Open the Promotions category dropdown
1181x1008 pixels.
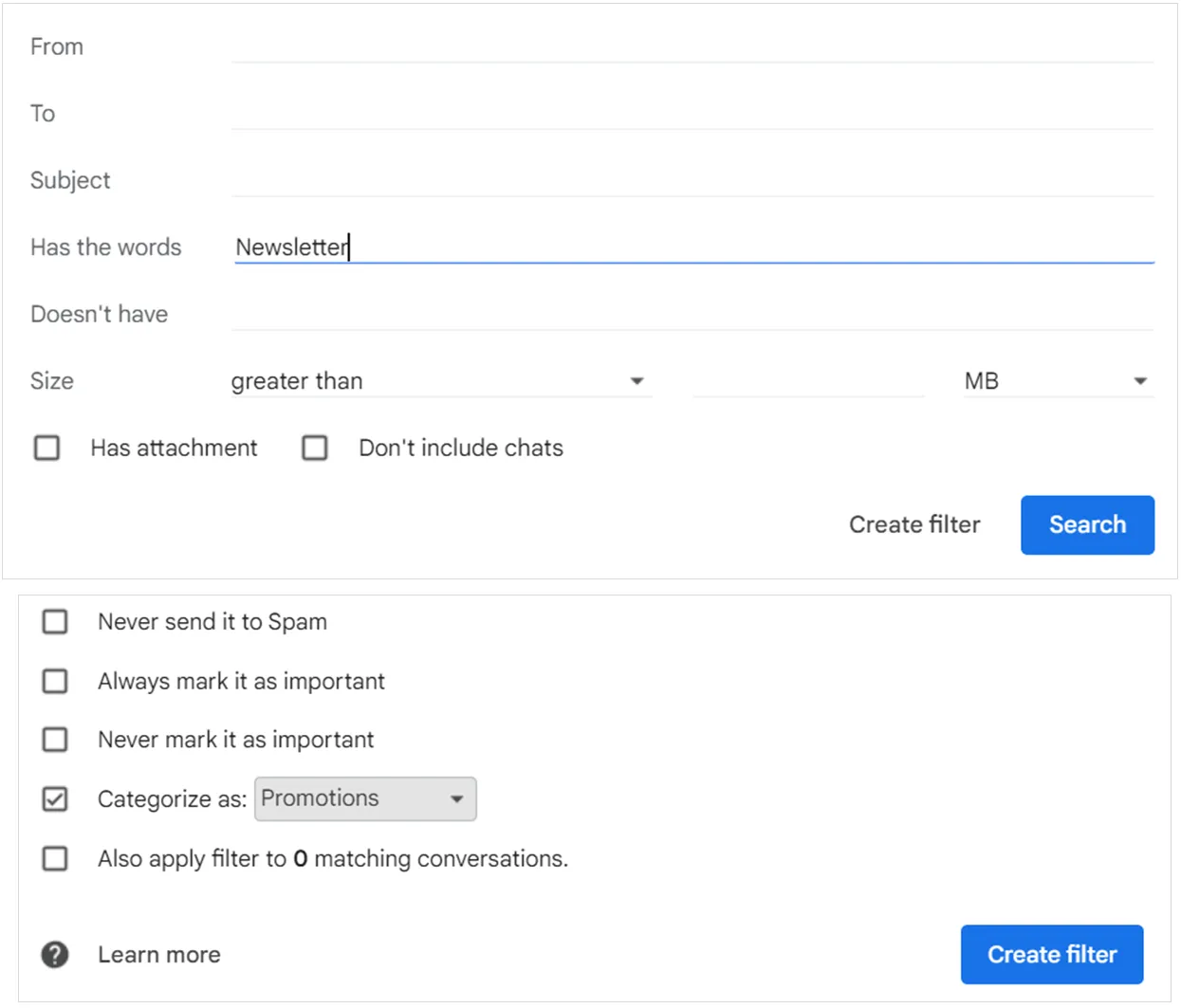365,798
